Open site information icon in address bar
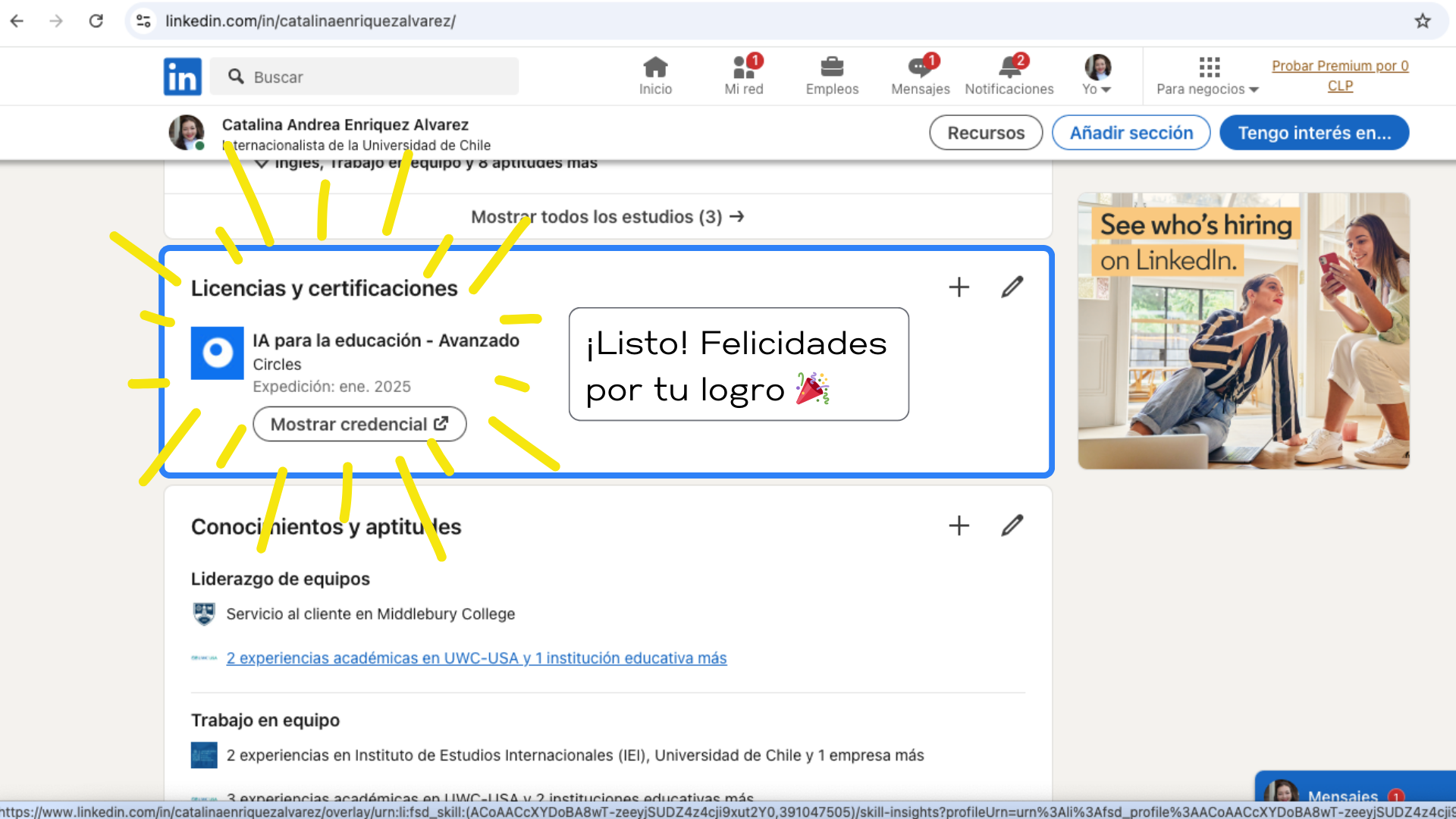Image resolution: width=1456 pixels, height=819 pixels. (143, 20)
